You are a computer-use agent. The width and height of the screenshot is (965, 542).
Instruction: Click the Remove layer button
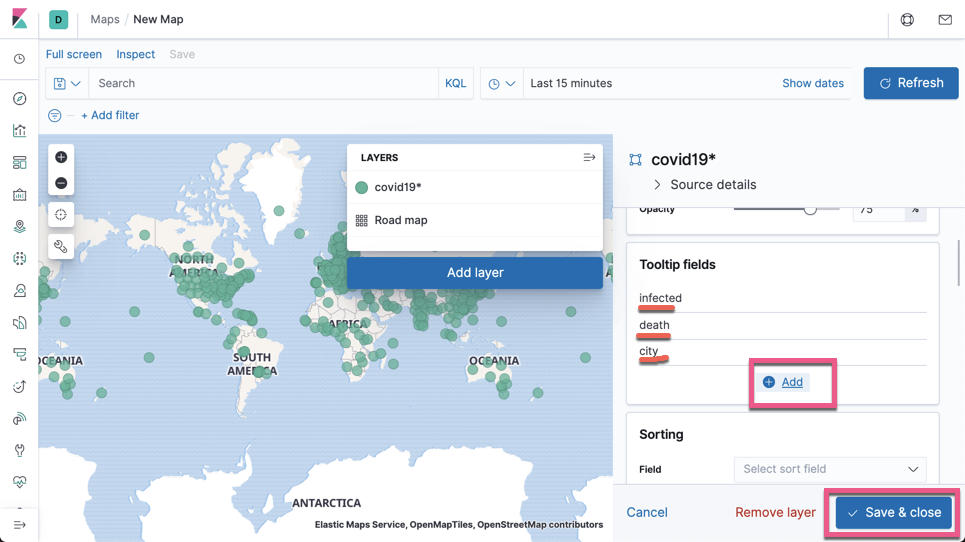click(x=775, y=512)
